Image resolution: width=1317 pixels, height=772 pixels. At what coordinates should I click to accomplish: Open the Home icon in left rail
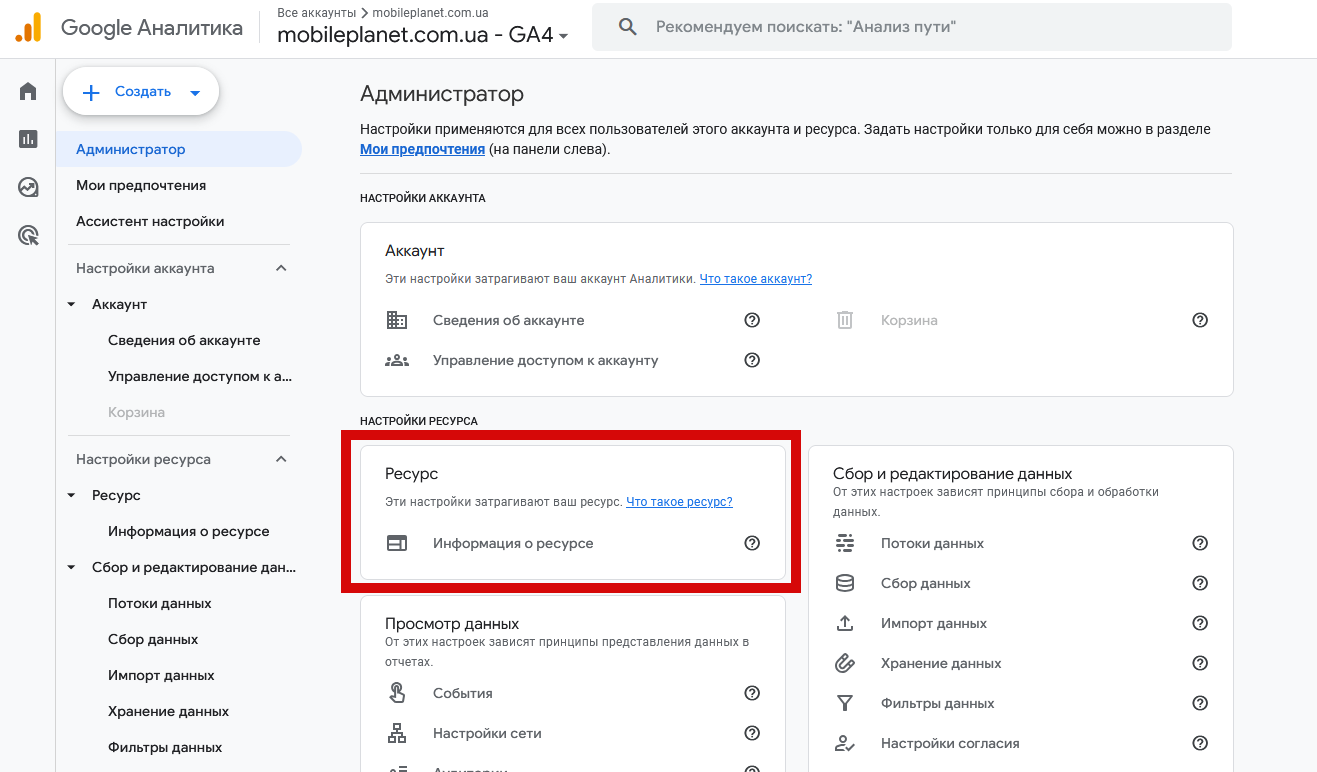(x=28, y=92)
